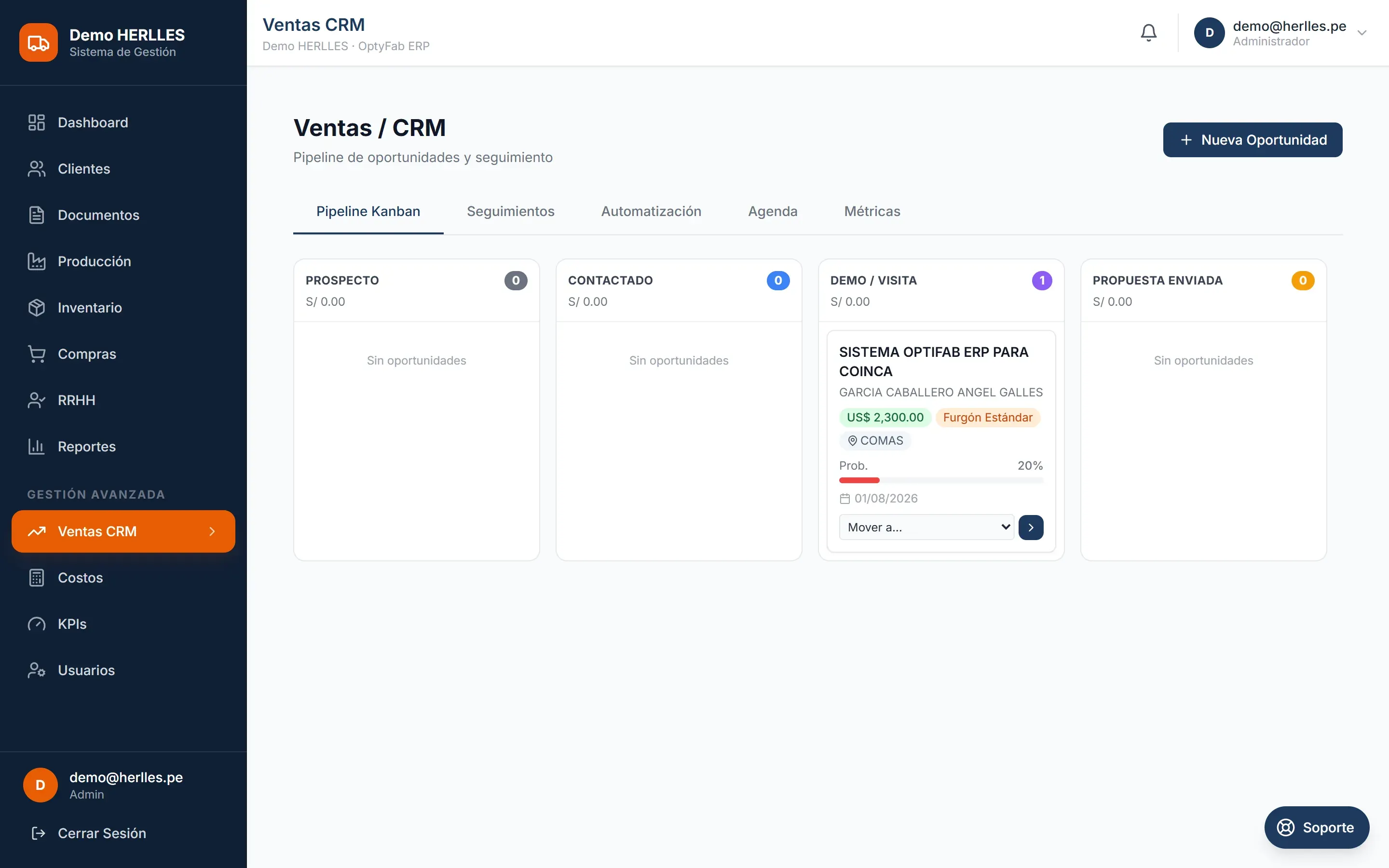This screenshot has width=1389, height=868.
Task: Expand the Ventas CRM sidebar chevron
Action: pos(212,531)
